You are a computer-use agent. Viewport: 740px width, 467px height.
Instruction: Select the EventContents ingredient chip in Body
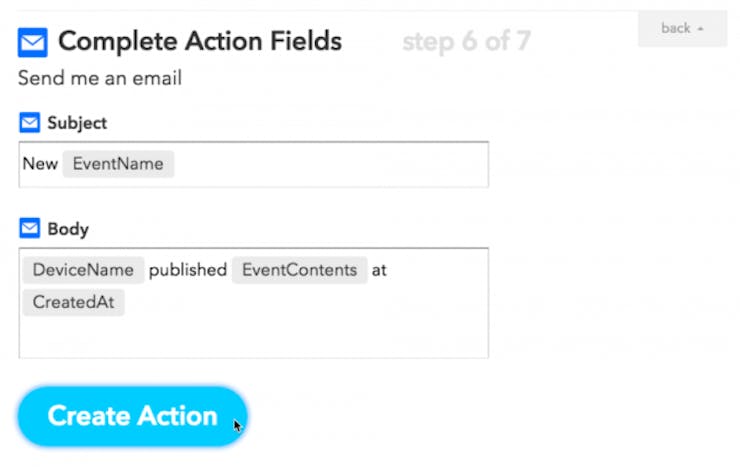pyautogui.click(x=299, y=270)
